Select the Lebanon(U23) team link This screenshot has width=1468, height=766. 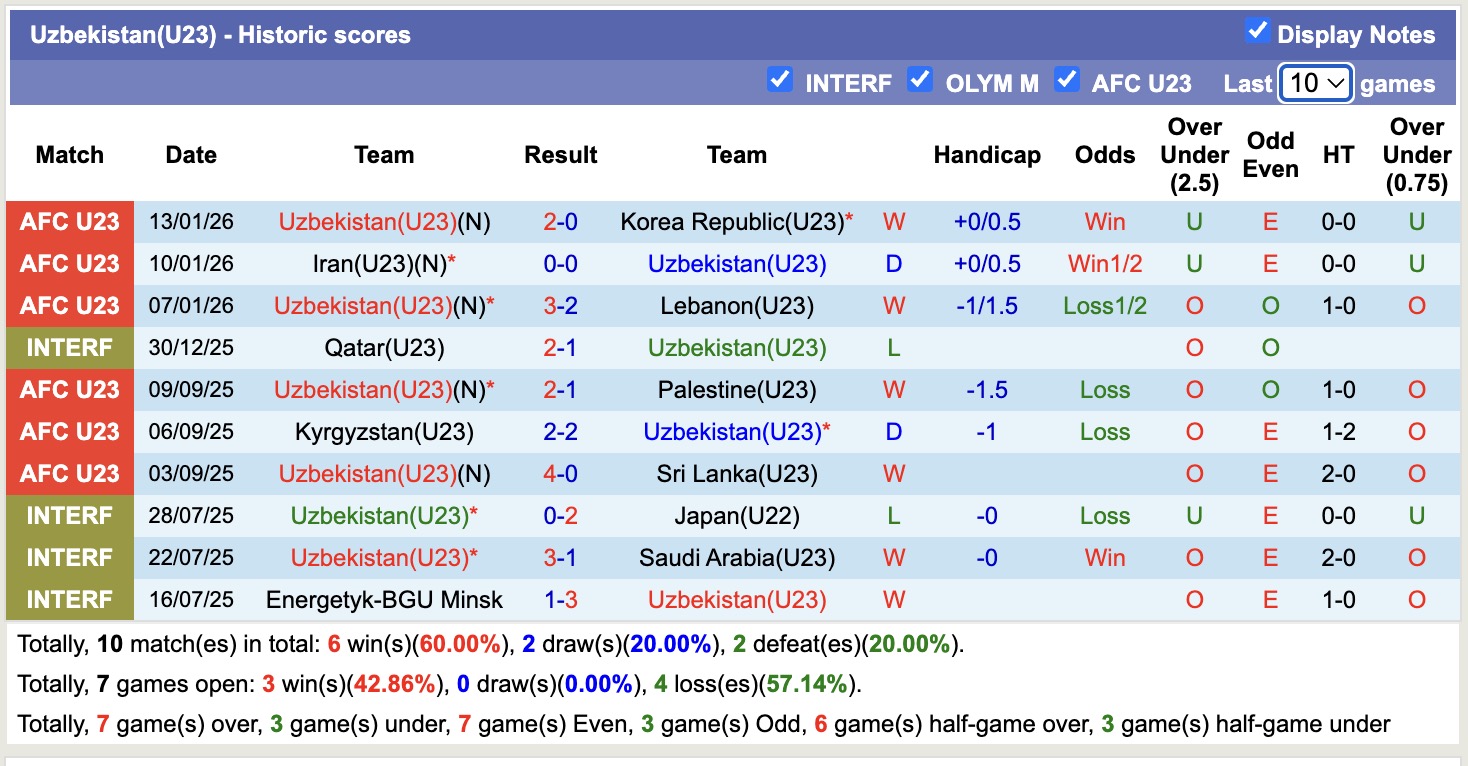pos(737,306)
